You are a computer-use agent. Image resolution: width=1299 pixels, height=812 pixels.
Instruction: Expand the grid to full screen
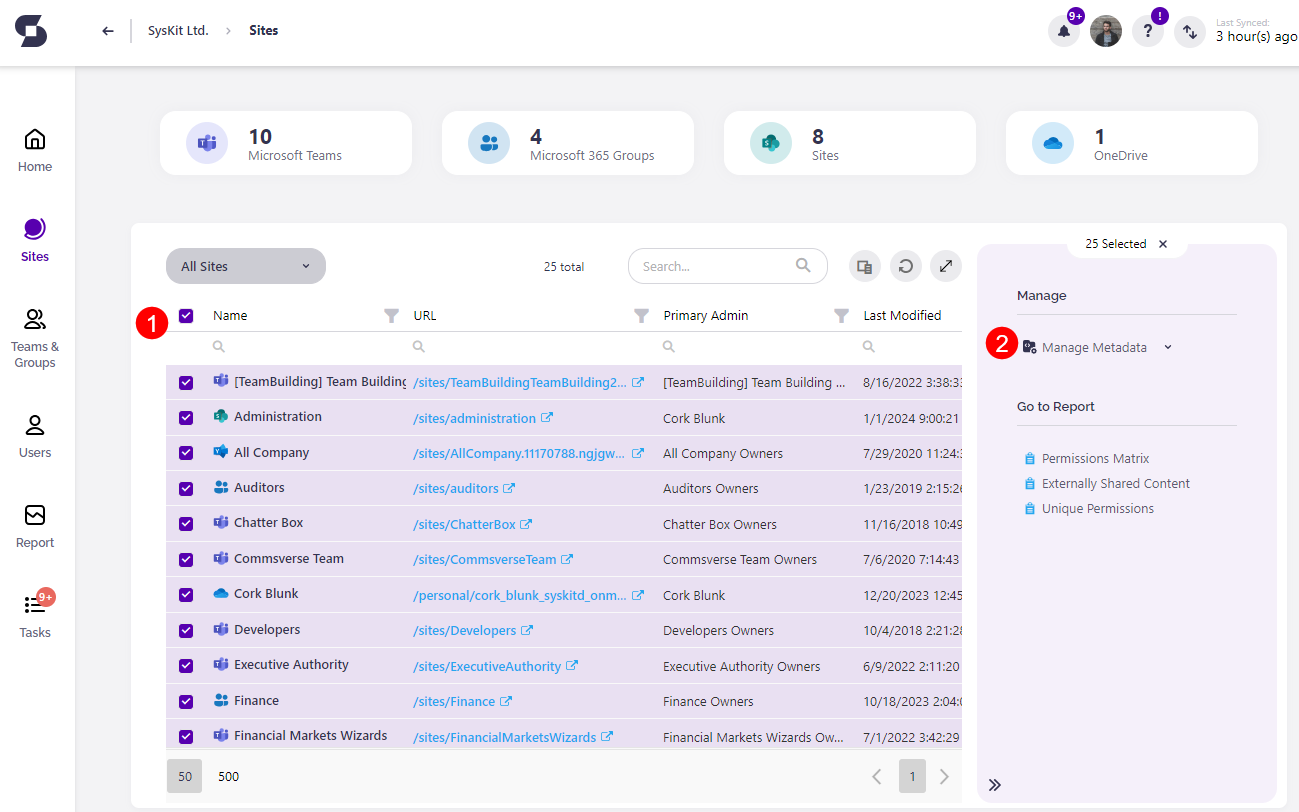(x=945, y=266)
